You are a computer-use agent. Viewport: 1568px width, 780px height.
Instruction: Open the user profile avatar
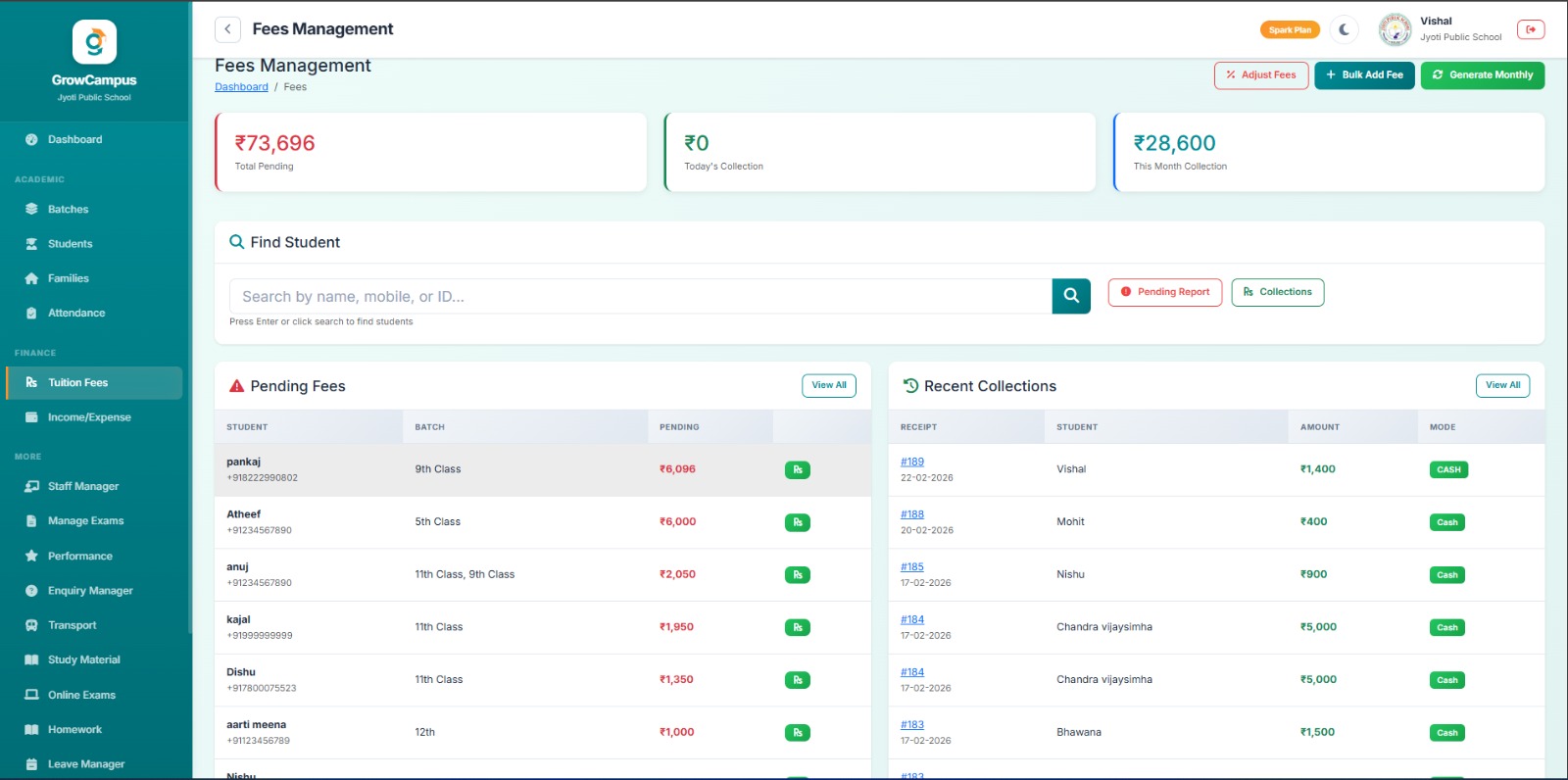(1395, 29)
